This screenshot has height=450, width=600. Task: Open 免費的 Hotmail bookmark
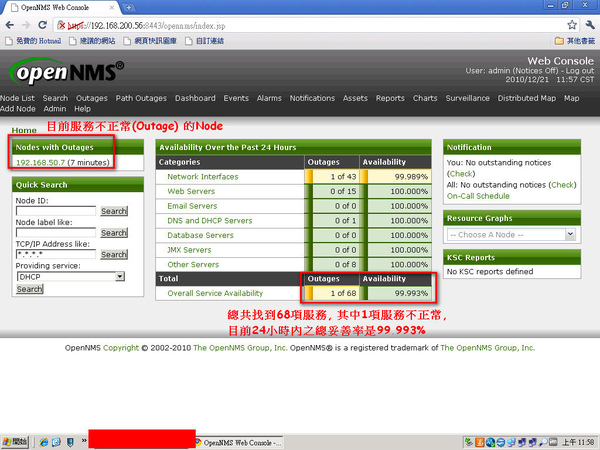(33, 41)
